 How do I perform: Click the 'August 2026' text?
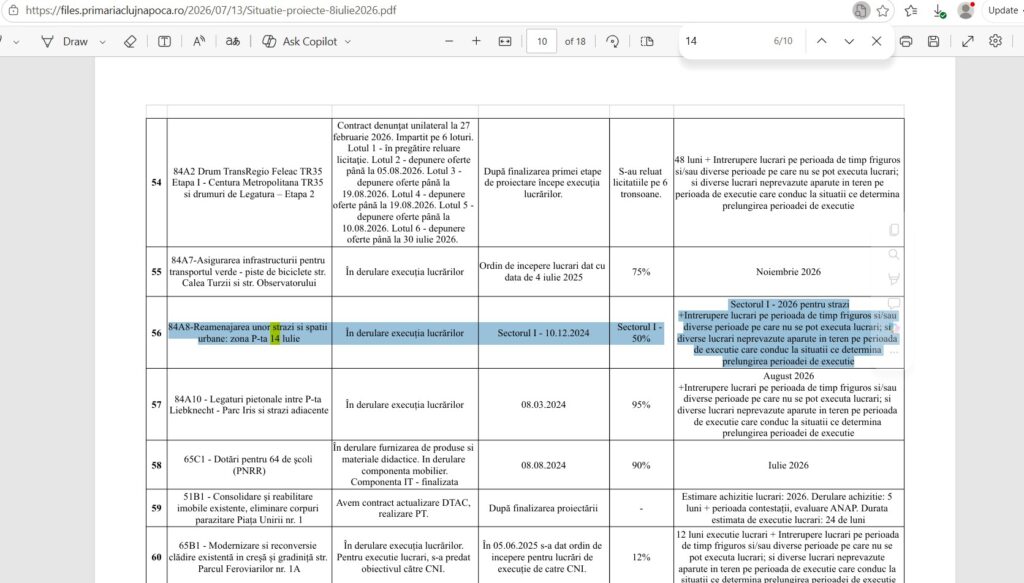tap(788, 376)
